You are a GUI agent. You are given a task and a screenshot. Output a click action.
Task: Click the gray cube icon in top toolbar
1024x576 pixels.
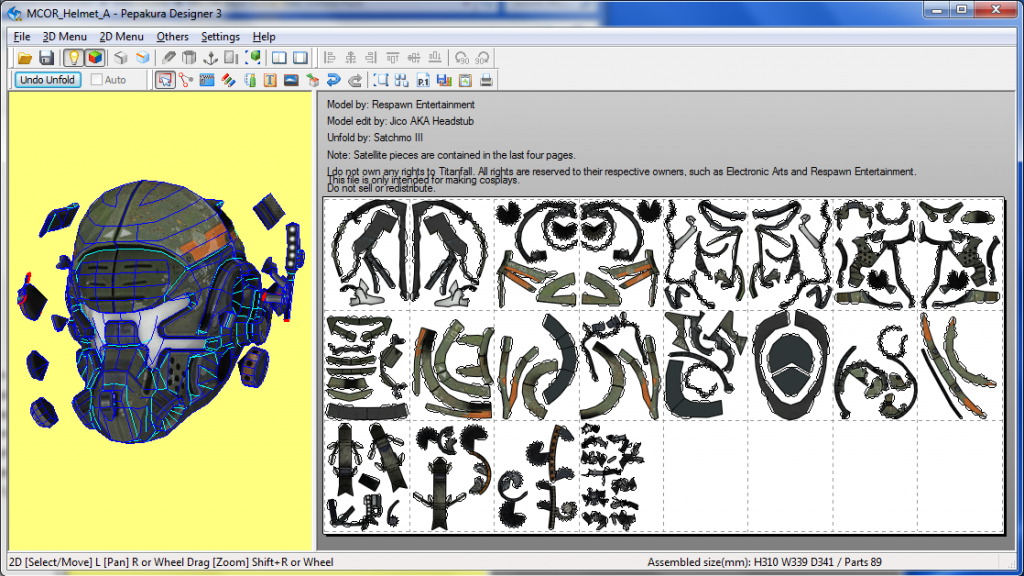(x=121, y=58)
